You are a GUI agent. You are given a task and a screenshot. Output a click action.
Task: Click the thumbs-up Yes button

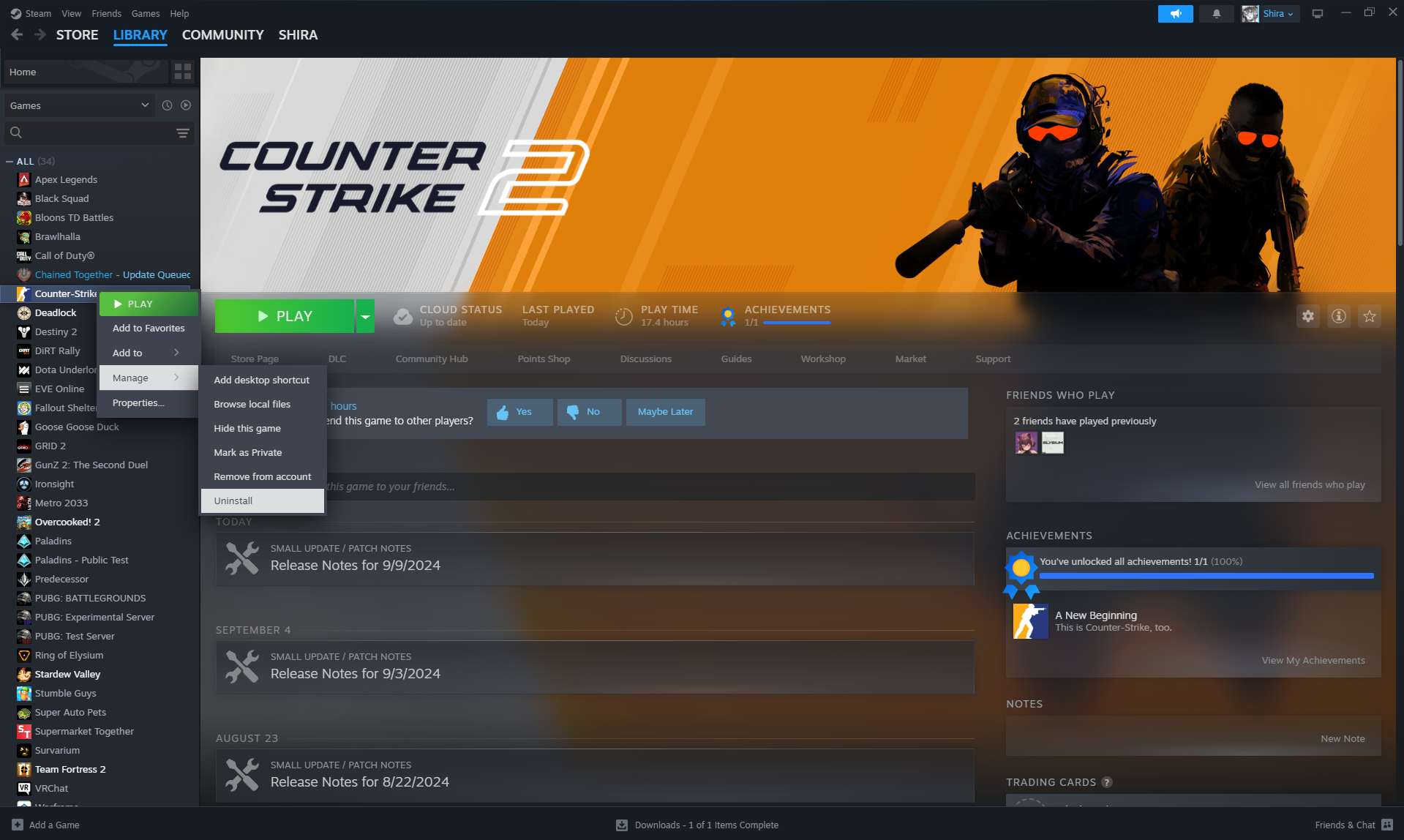519,412
